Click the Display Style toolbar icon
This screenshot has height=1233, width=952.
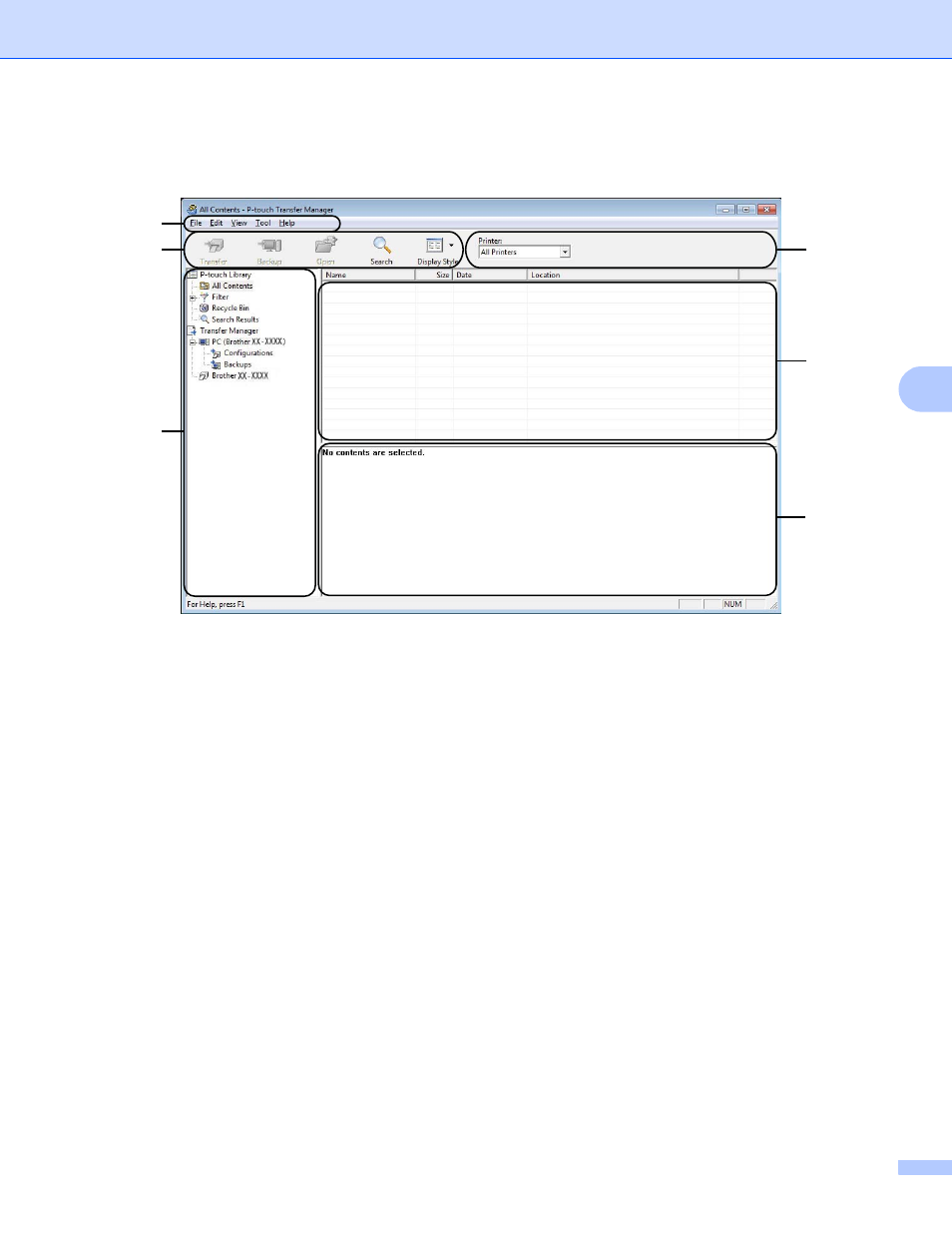[x=434, y=246]
